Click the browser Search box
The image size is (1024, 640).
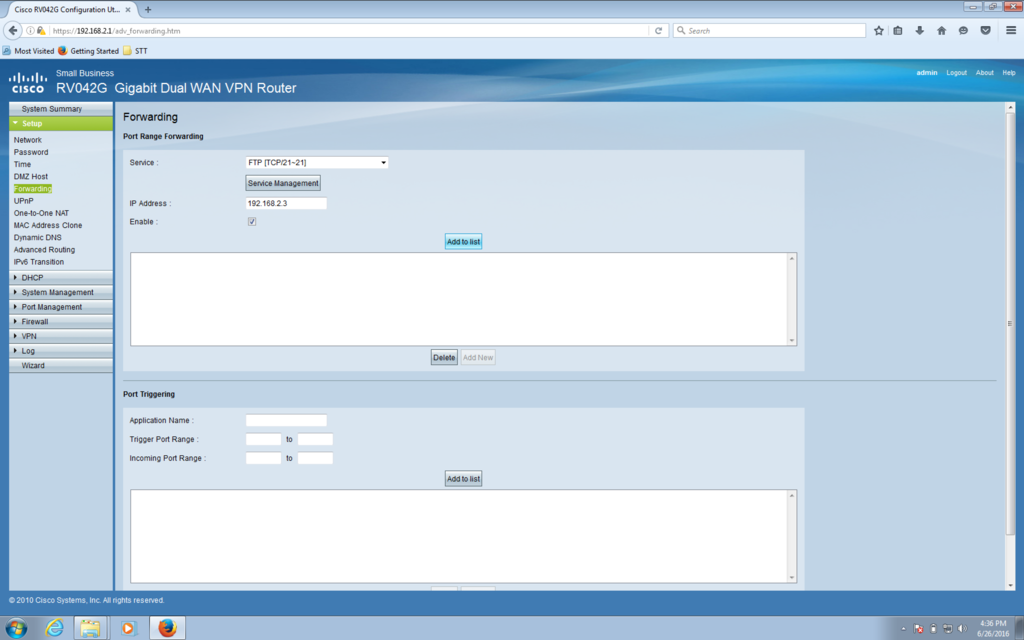click(x=769, y=31)
